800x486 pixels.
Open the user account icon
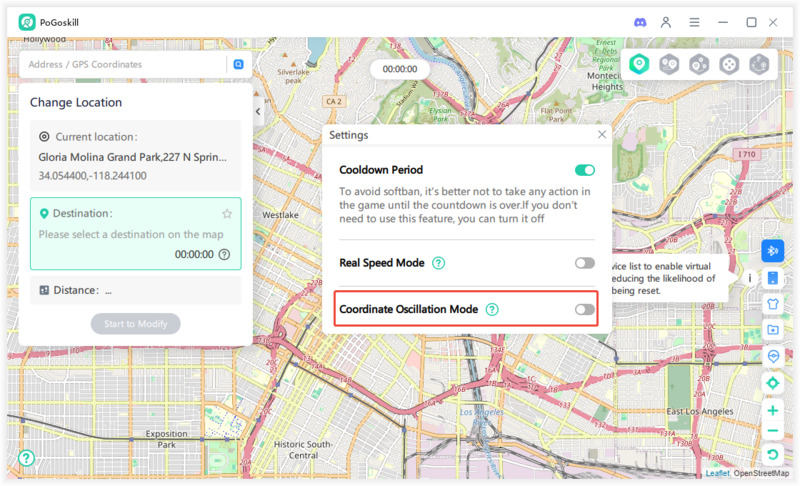coord(666,22)
